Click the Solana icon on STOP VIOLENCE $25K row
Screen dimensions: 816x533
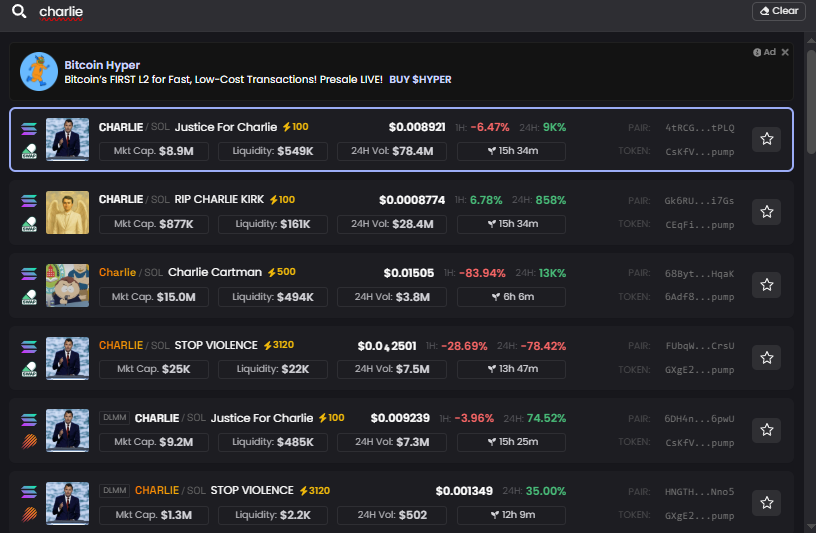tap(29, 346)
